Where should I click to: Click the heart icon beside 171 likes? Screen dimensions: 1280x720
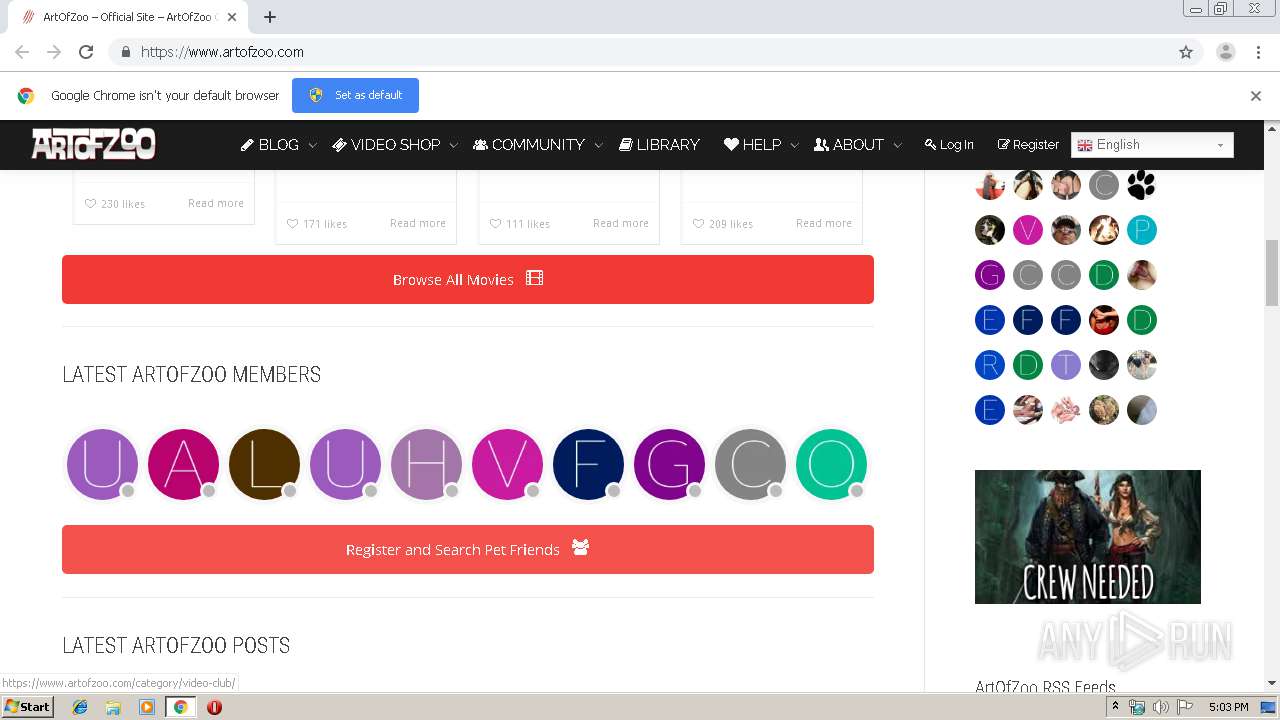[x=292, y=224]
